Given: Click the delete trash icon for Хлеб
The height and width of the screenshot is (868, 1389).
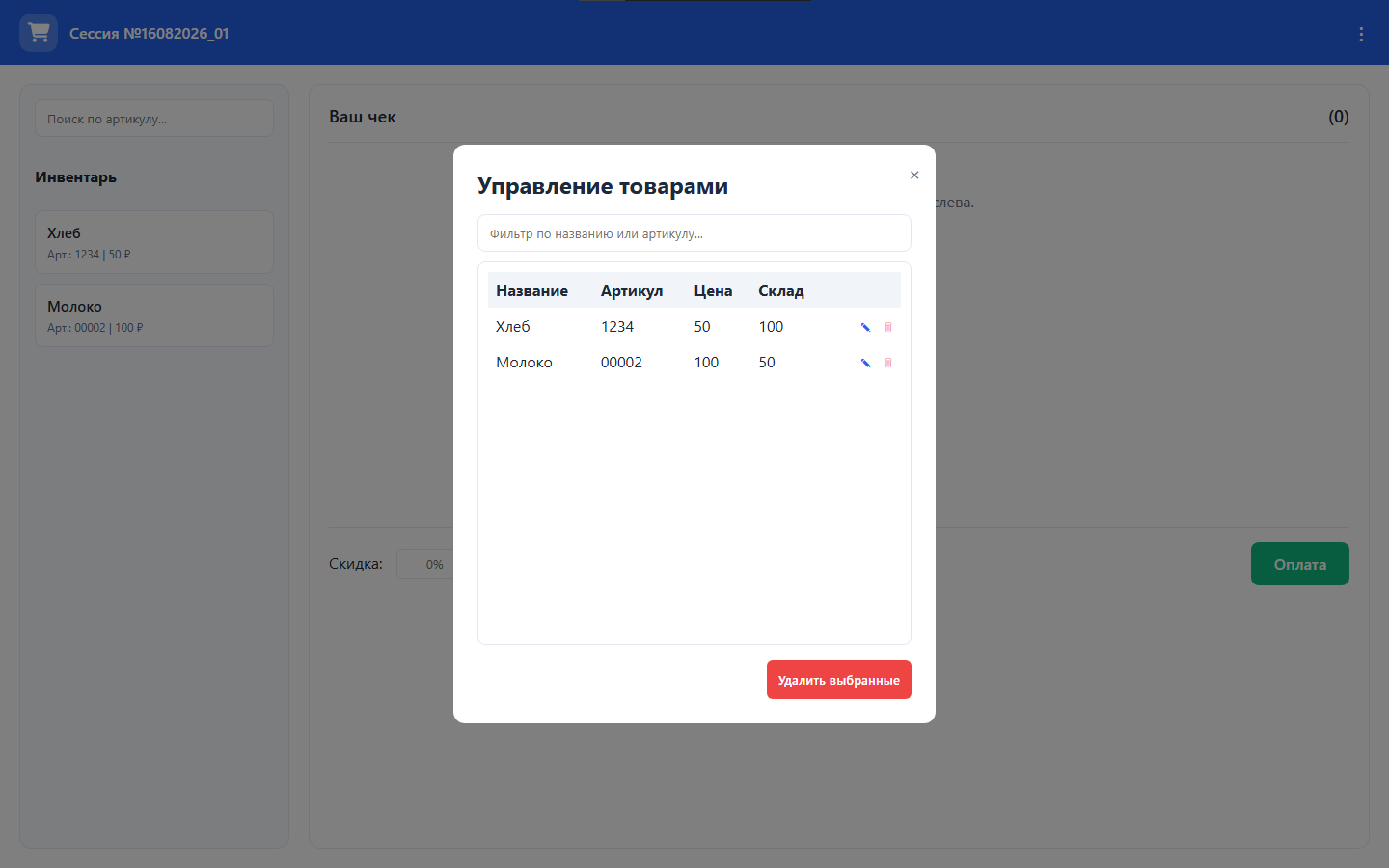Looking at the screenshot, I should [x=888, y=327].
